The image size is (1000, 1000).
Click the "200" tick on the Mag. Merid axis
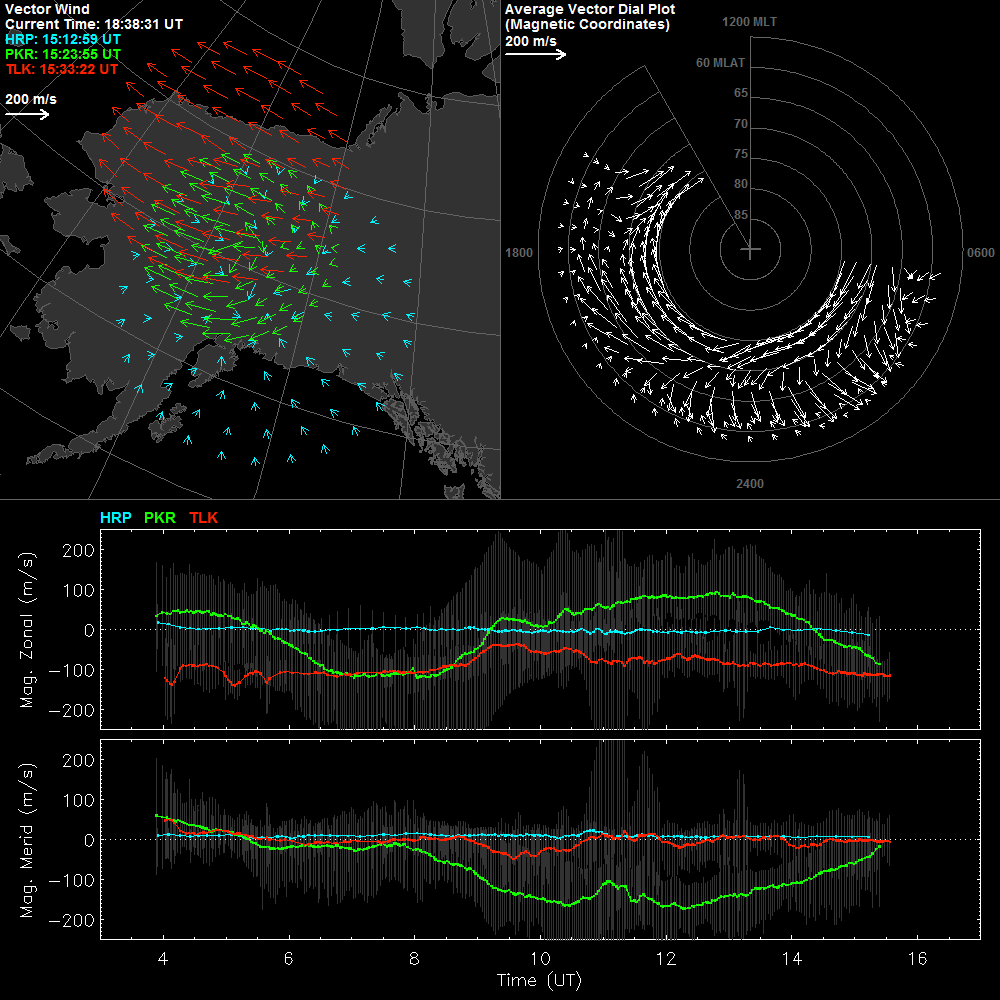pos(78,760)
